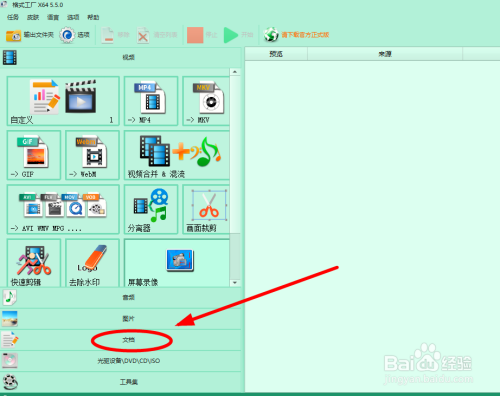Image resolution: width=500 pixels, height=396 pixels.
Task: Click the -> MP4 conversion icon
Action: 151,101
